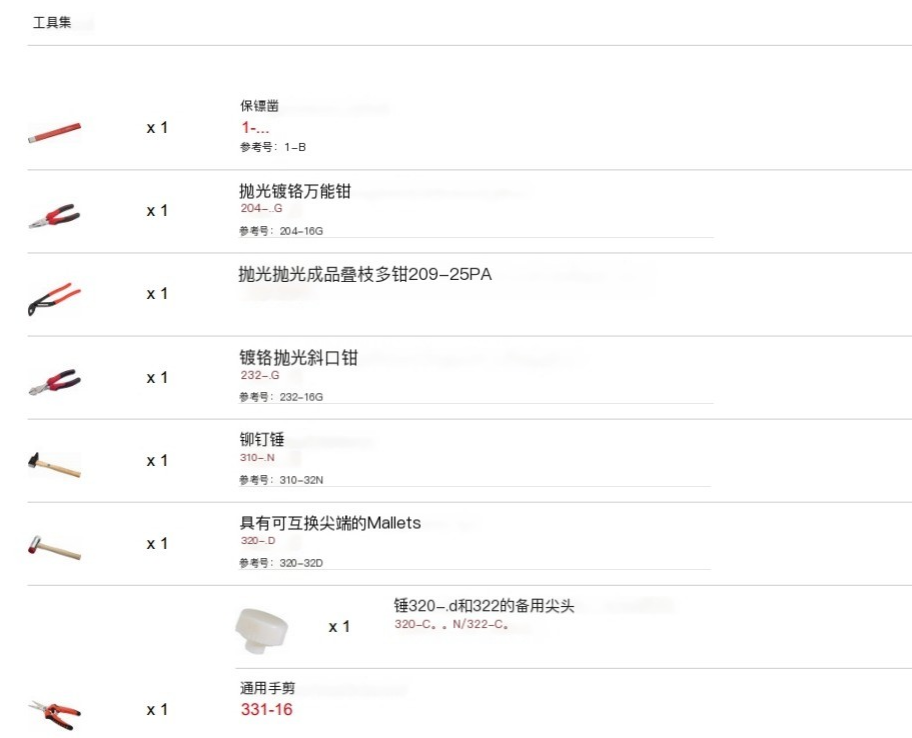Click the universal hand shears thumbnail
Image resolution: width=912 pixels, height=738 pixels.
55,715
